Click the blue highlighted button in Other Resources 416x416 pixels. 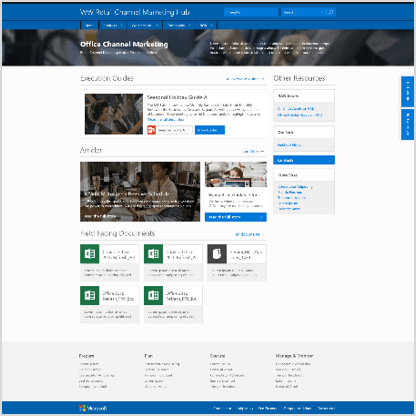click(x=304, y=160)
